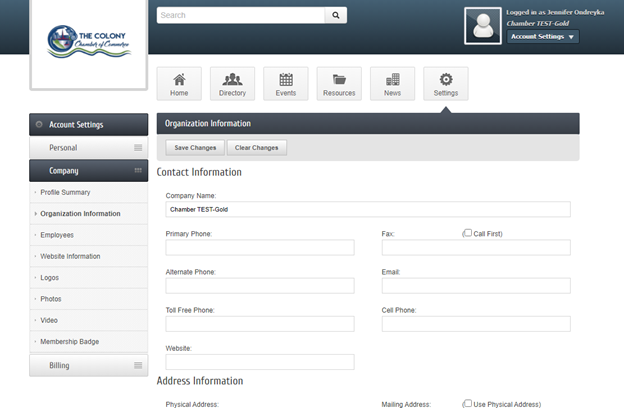Enable the Call First checkbox
The height and width of the screenshot is (408, 624).
tap(467, 233)
